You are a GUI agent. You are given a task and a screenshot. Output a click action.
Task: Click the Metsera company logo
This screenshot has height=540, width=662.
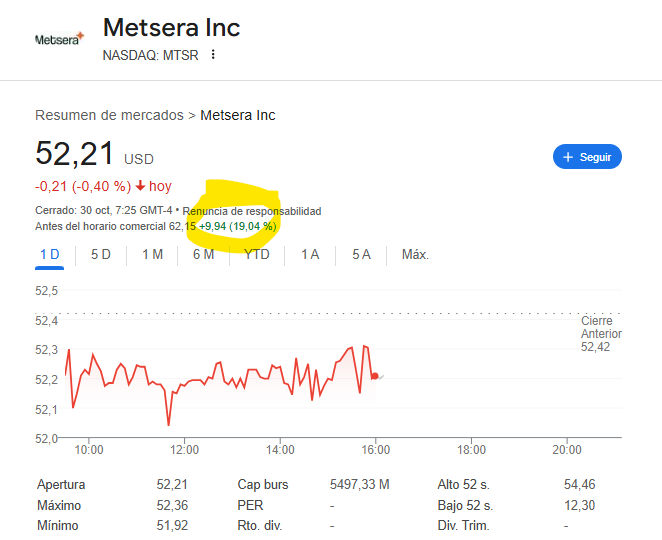(x=59, y=39)
